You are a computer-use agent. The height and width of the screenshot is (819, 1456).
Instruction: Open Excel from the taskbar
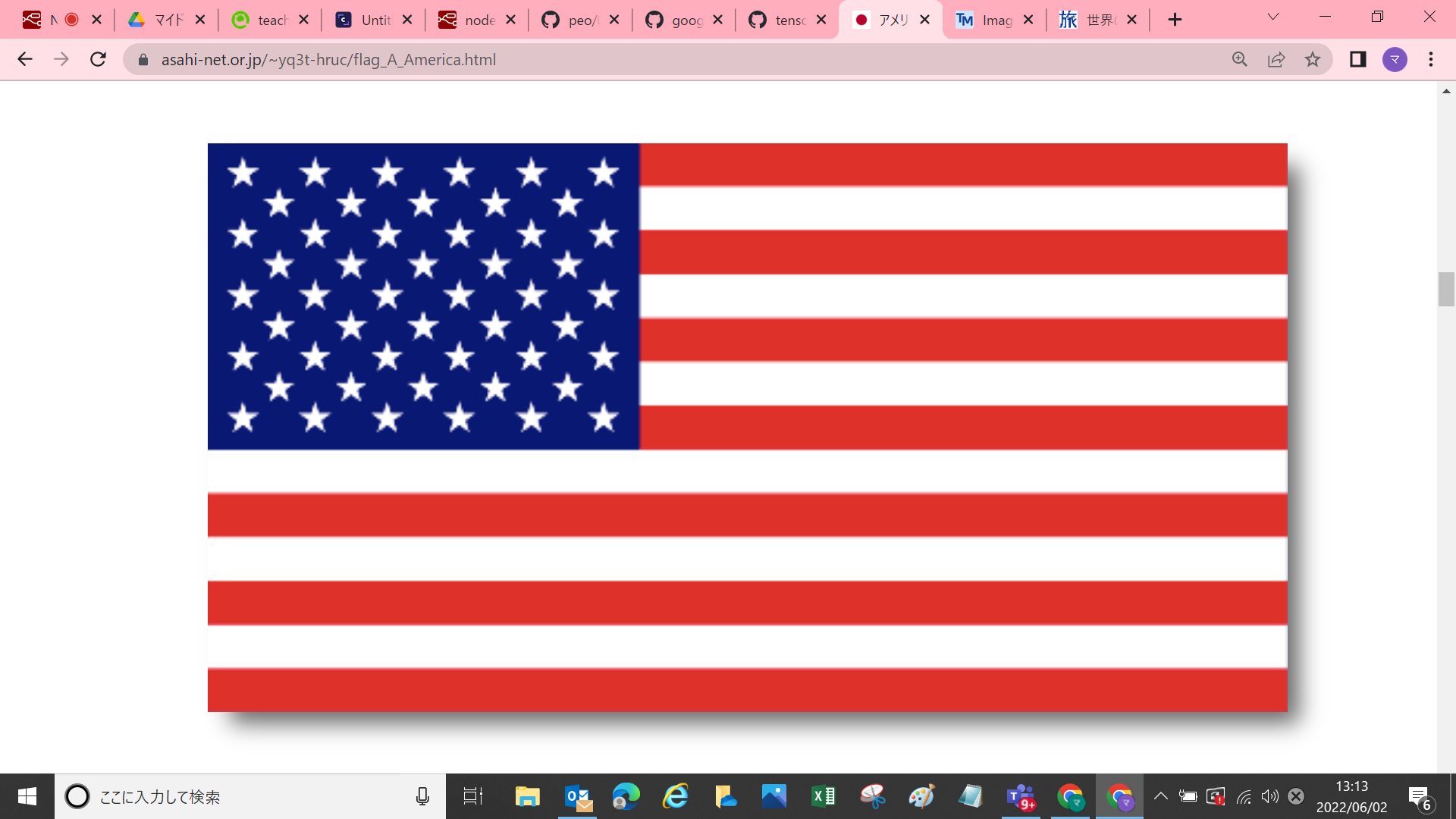823,796
